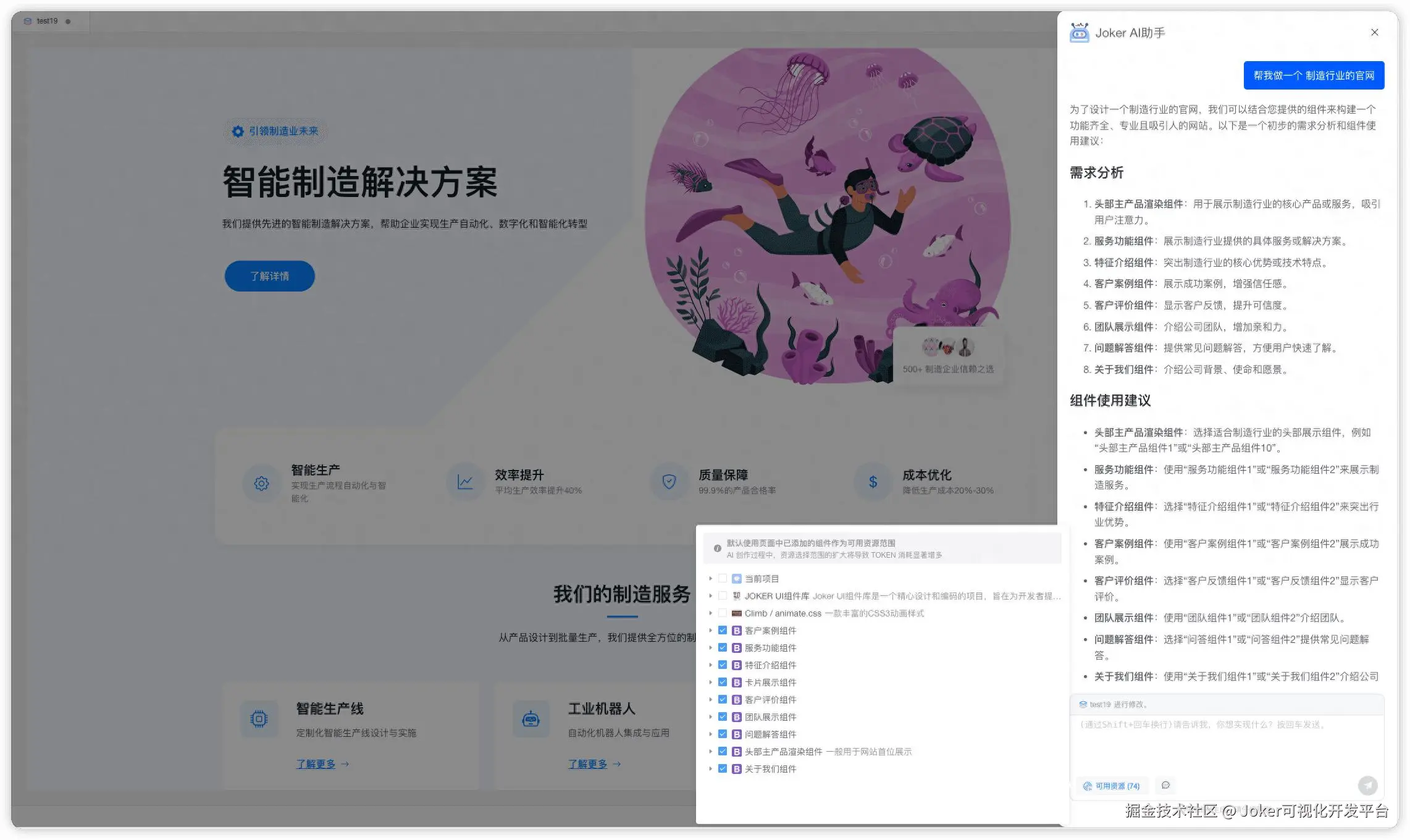The width and height of the screenshot is (1410, 840).
Task: Uncheck the 客户案例组件 checkbox
Action: tap(723, 630)
